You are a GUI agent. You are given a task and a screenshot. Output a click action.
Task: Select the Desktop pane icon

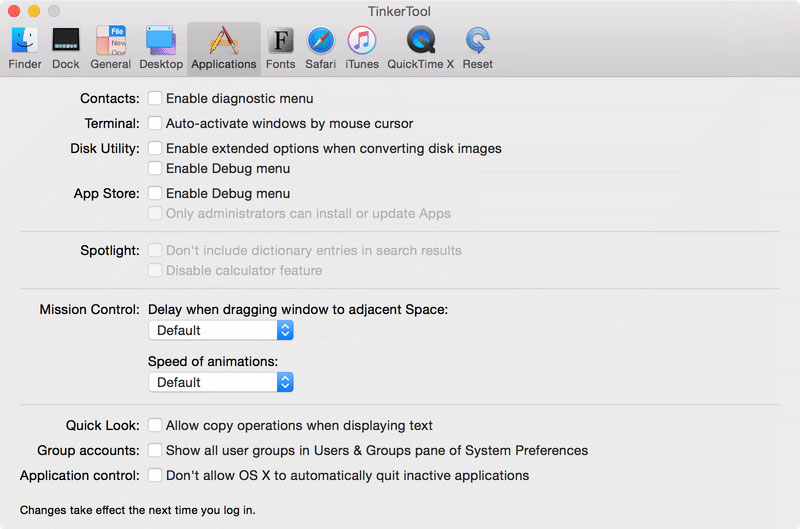(161, 41)
